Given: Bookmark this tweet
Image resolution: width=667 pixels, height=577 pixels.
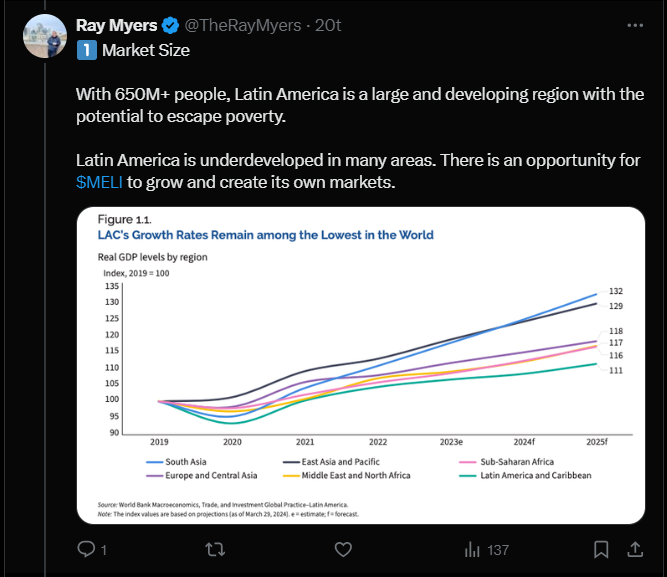Looking at the screenshot, I should [601, 549].
